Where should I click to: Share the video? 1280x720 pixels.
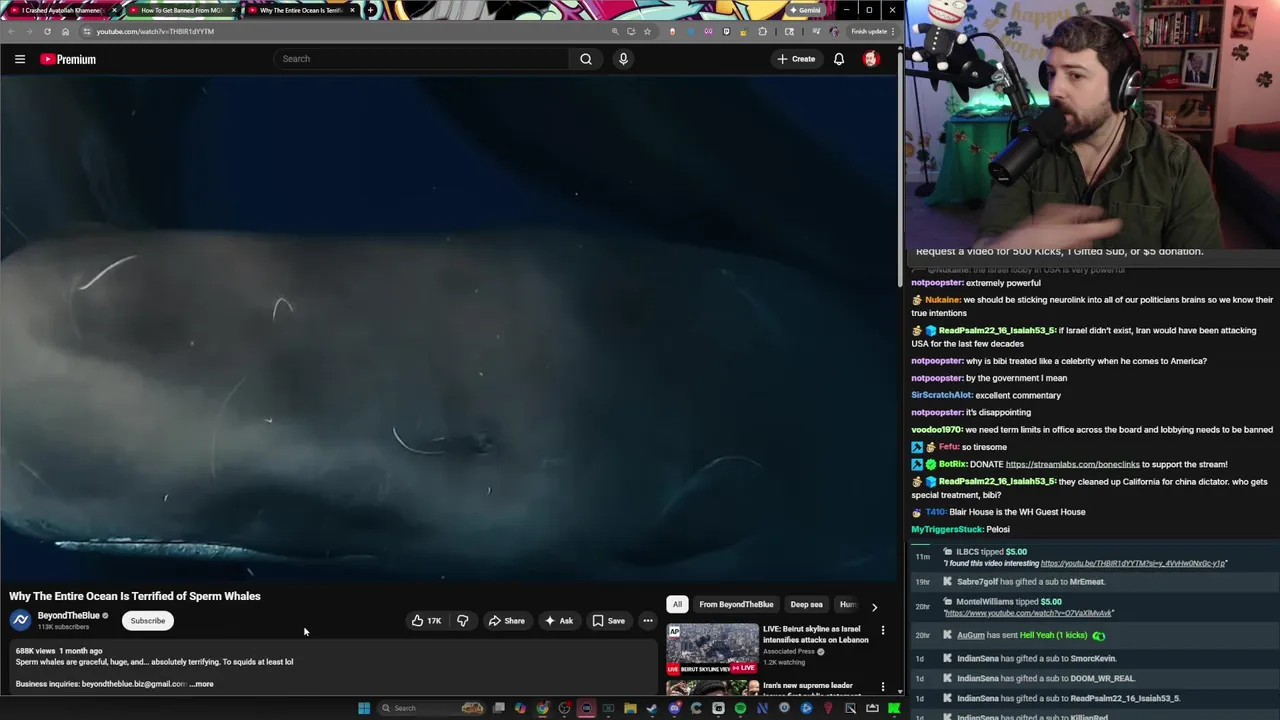[x=506, y=621]
